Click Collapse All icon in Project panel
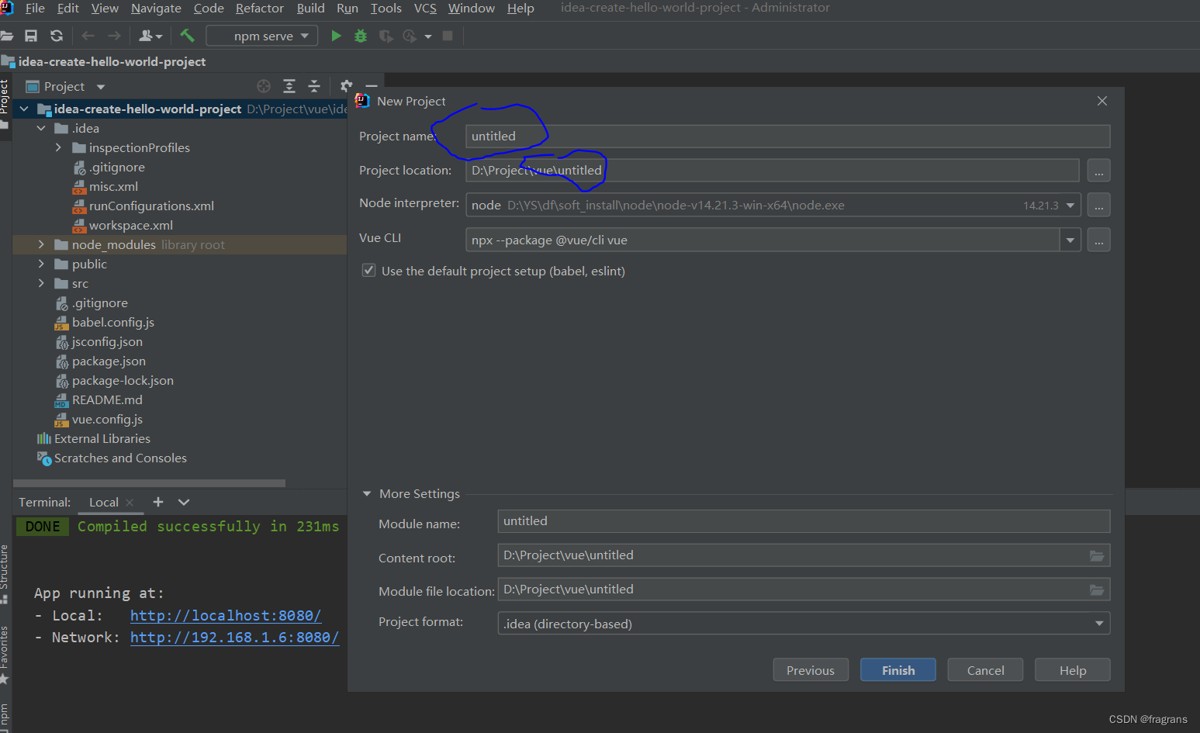 pos(314,87)
